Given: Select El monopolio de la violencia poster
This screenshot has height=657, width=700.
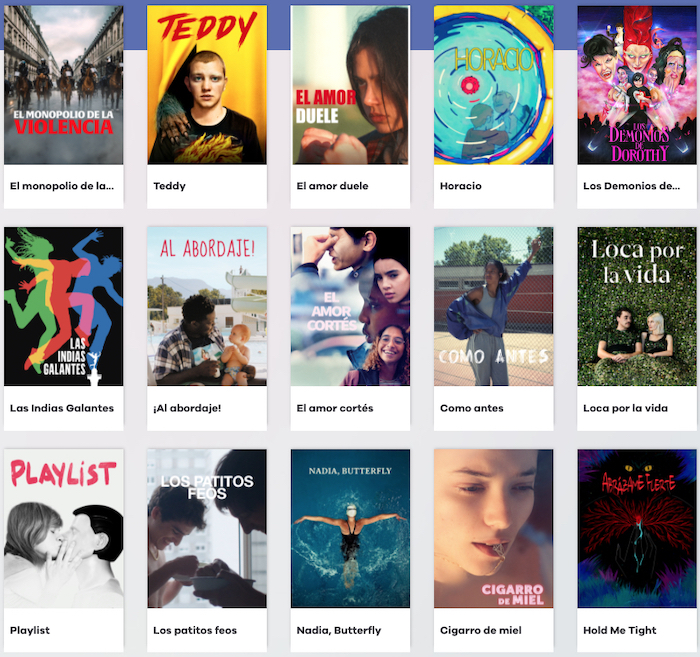Looking at the screenshot, I should pos(64,85).
